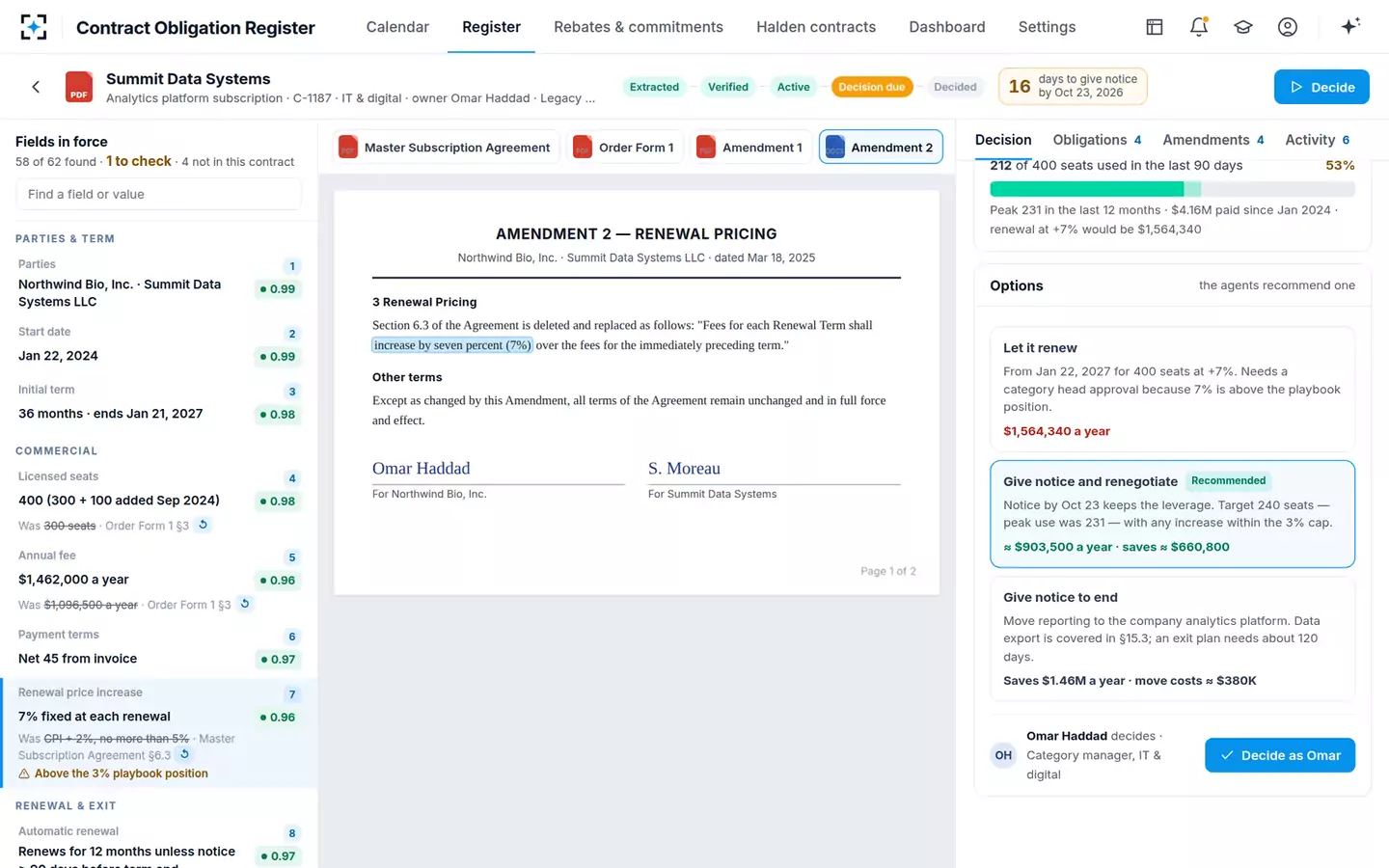The image size is (1389, 868).
Task: Select the Payment terms Net 45 field
Action: (x=159, y=648)
